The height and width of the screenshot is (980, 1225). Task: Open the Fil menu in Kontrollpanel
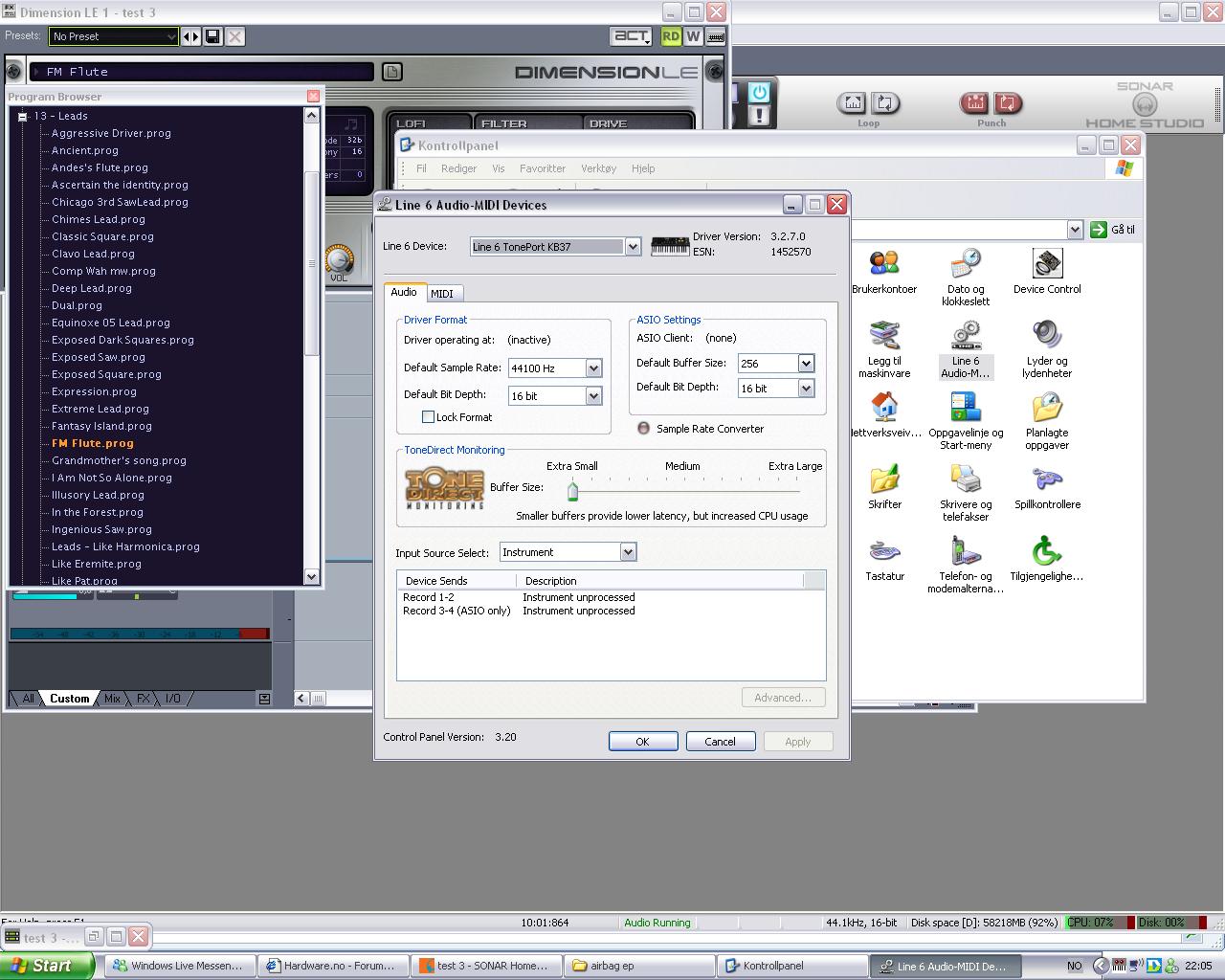point(421,168)
